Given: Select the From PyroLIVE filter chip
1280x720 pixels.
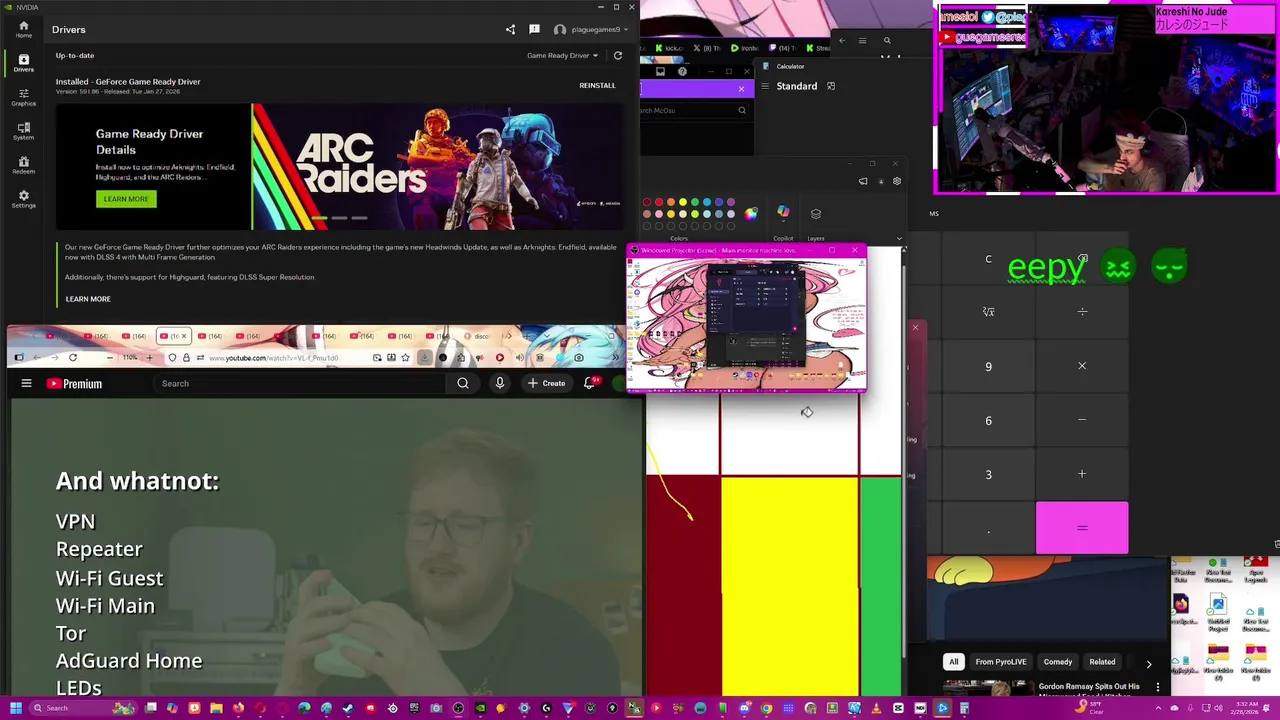Looking at the screenshot, I should [x=1001, y=662].
